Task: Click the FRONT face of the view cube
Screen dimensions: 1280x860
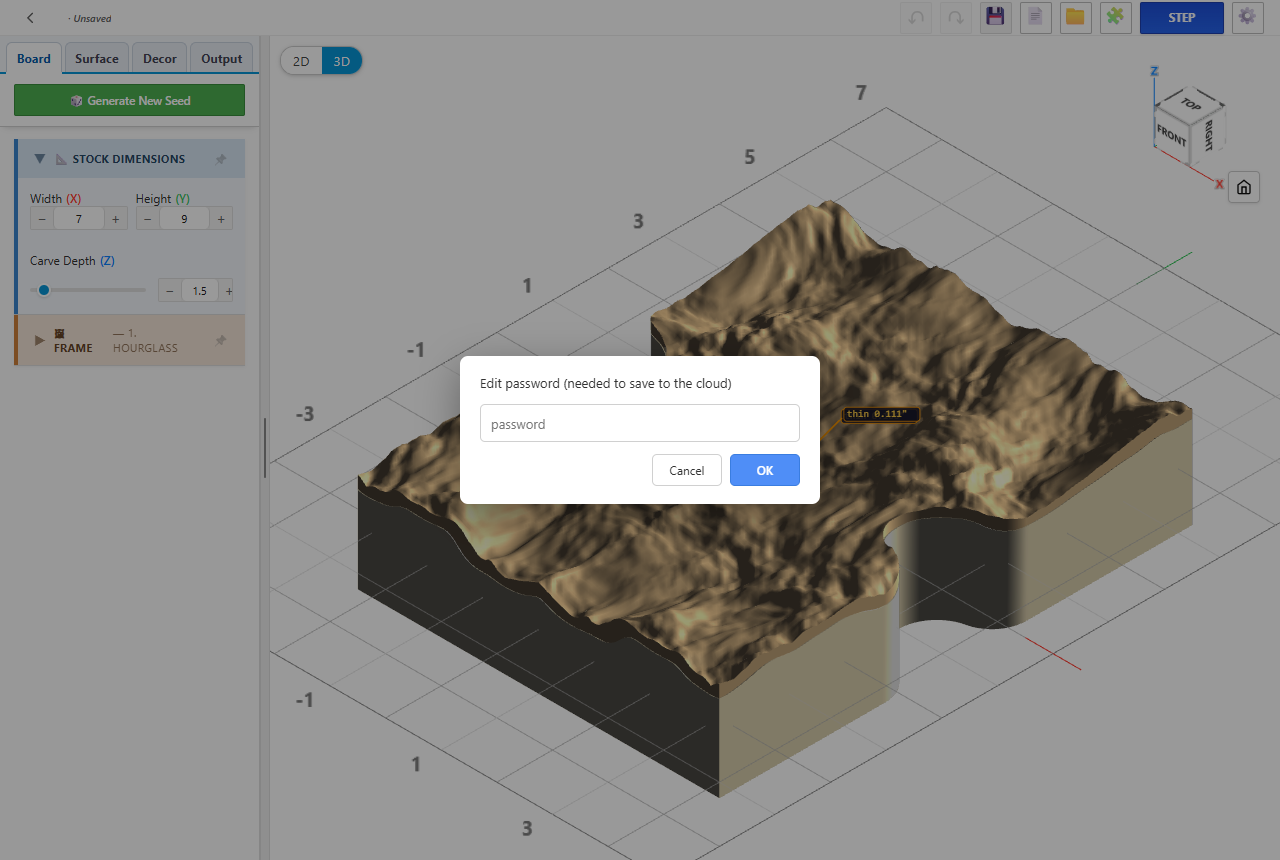Action: (x=1171, y=133)
